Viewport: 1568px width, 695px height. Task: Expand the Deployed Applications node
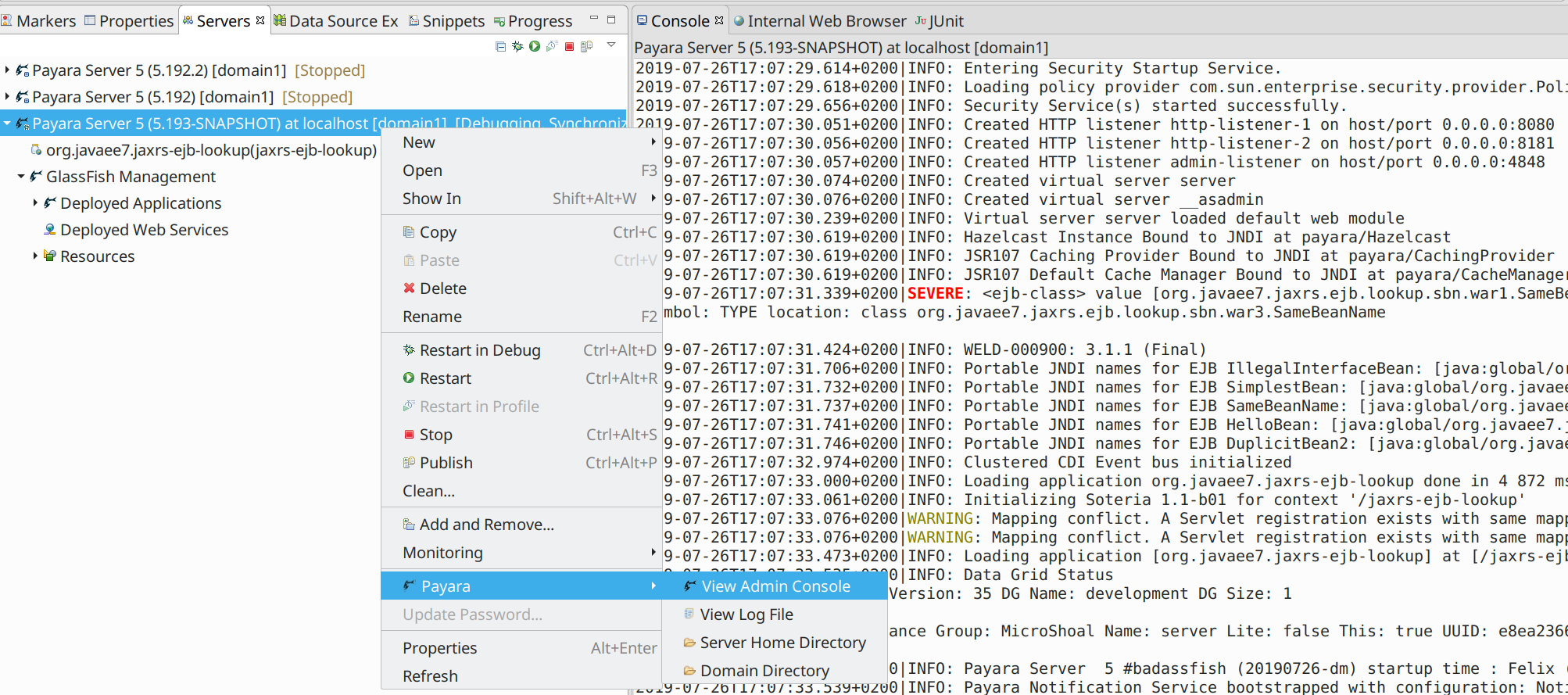click(x=35, y=203)
